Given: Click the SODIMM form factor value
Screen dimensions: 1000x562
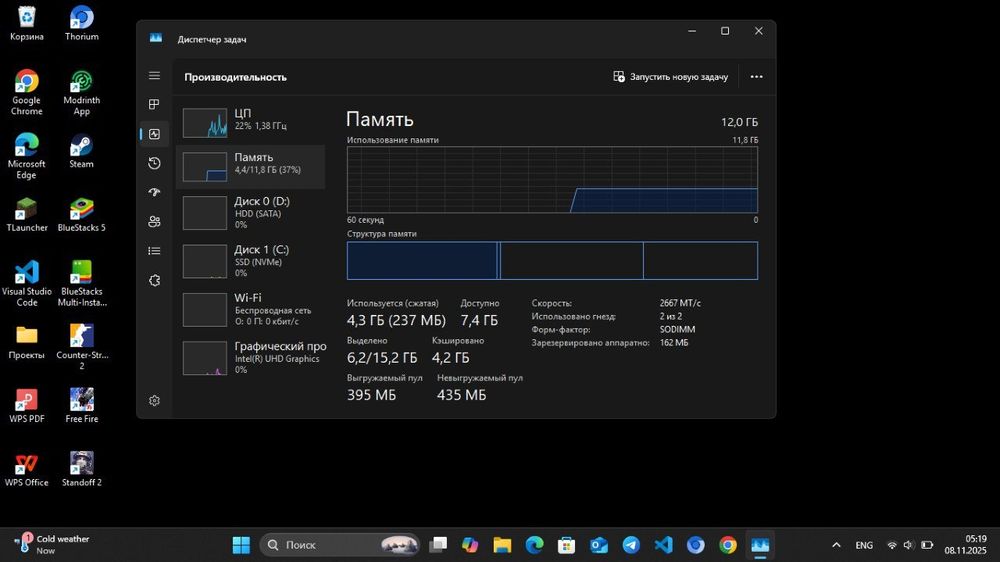Looking at the screenshot, I should pos(677,329).
